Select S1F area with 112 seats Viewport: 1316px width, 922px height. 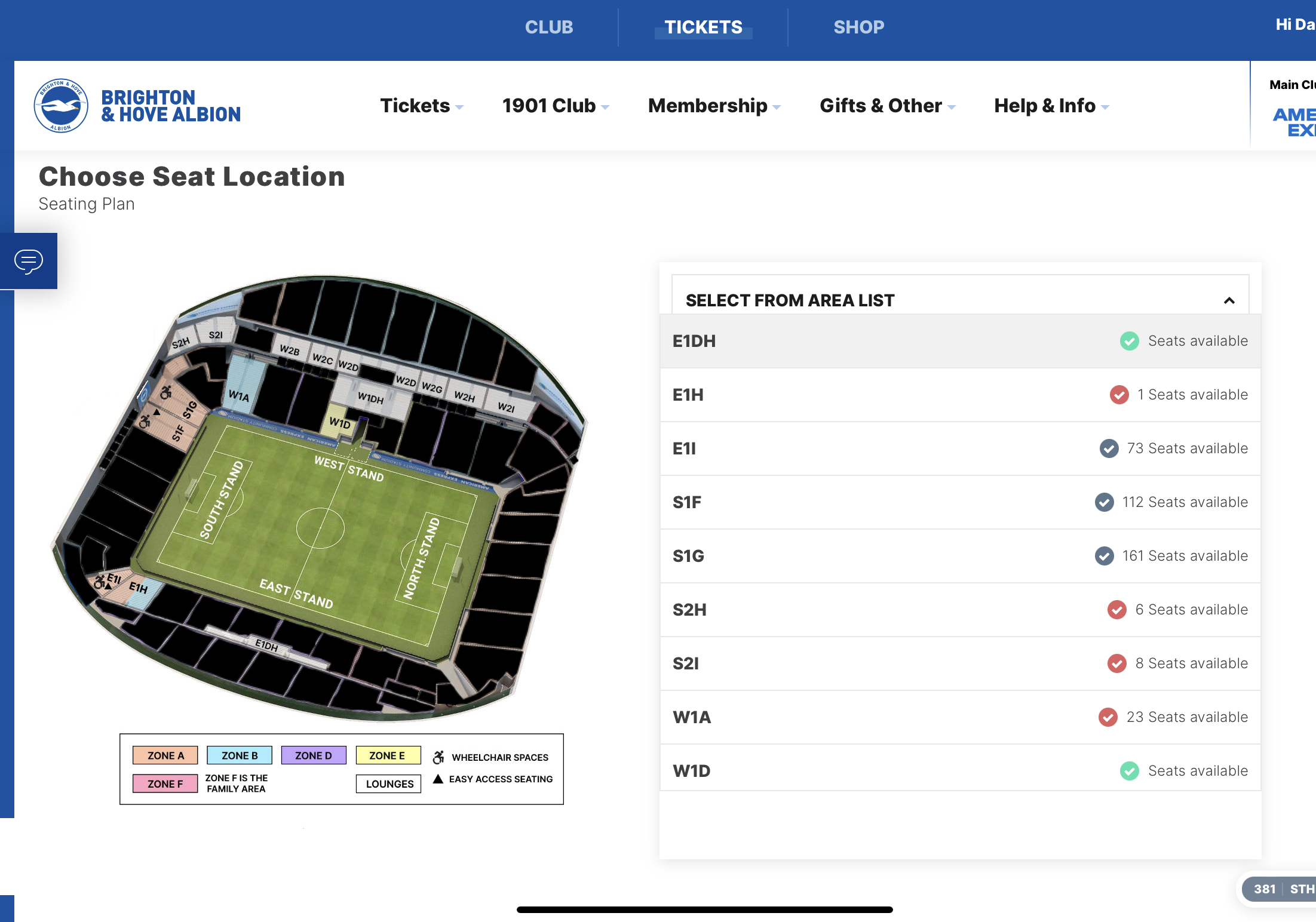[x=960, y=502]
